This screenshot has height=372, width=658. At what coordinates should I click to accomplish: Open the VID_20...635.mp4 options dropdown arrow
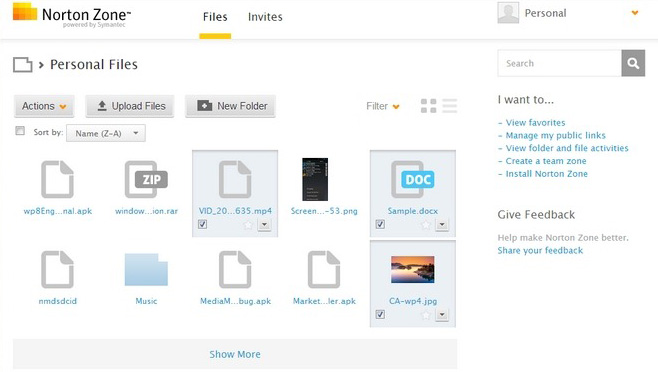pyautogui.click(x=264, y=225)
